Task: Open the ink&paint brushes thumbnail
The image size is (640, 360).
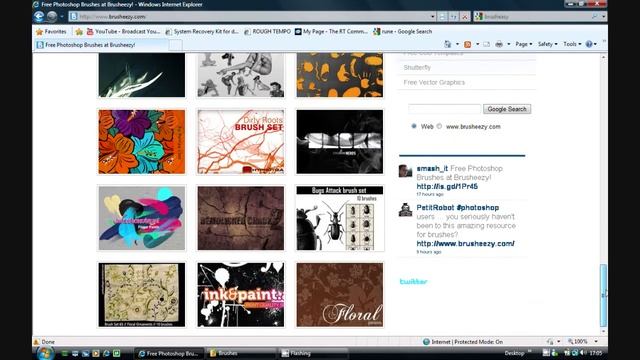Action: point(241,294)
